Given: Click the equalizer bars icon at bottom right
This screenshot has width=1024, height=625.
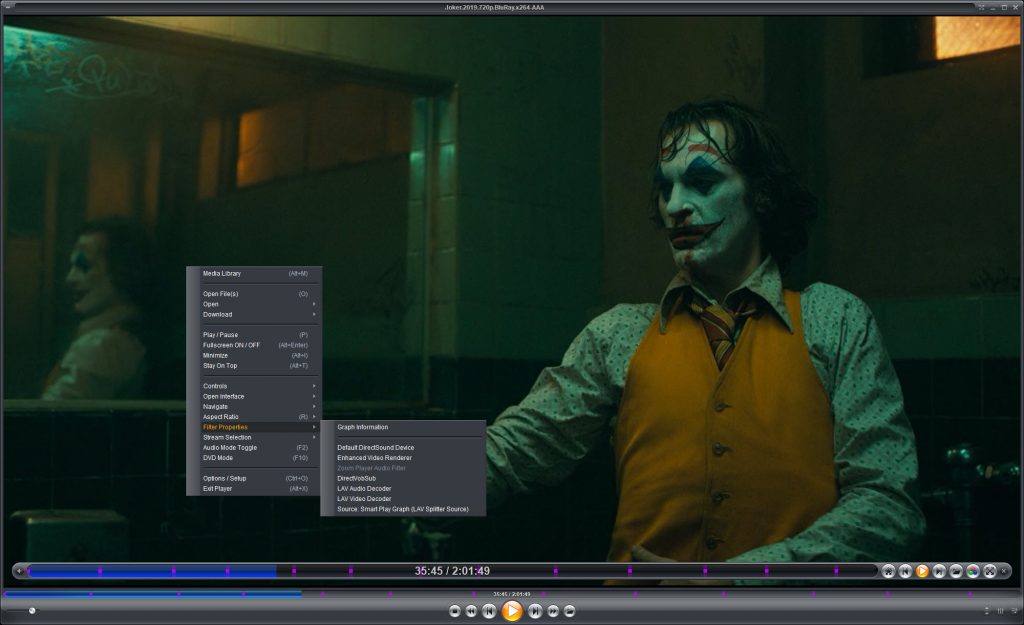Looking at the screenshot, I should click(1000, 611).
